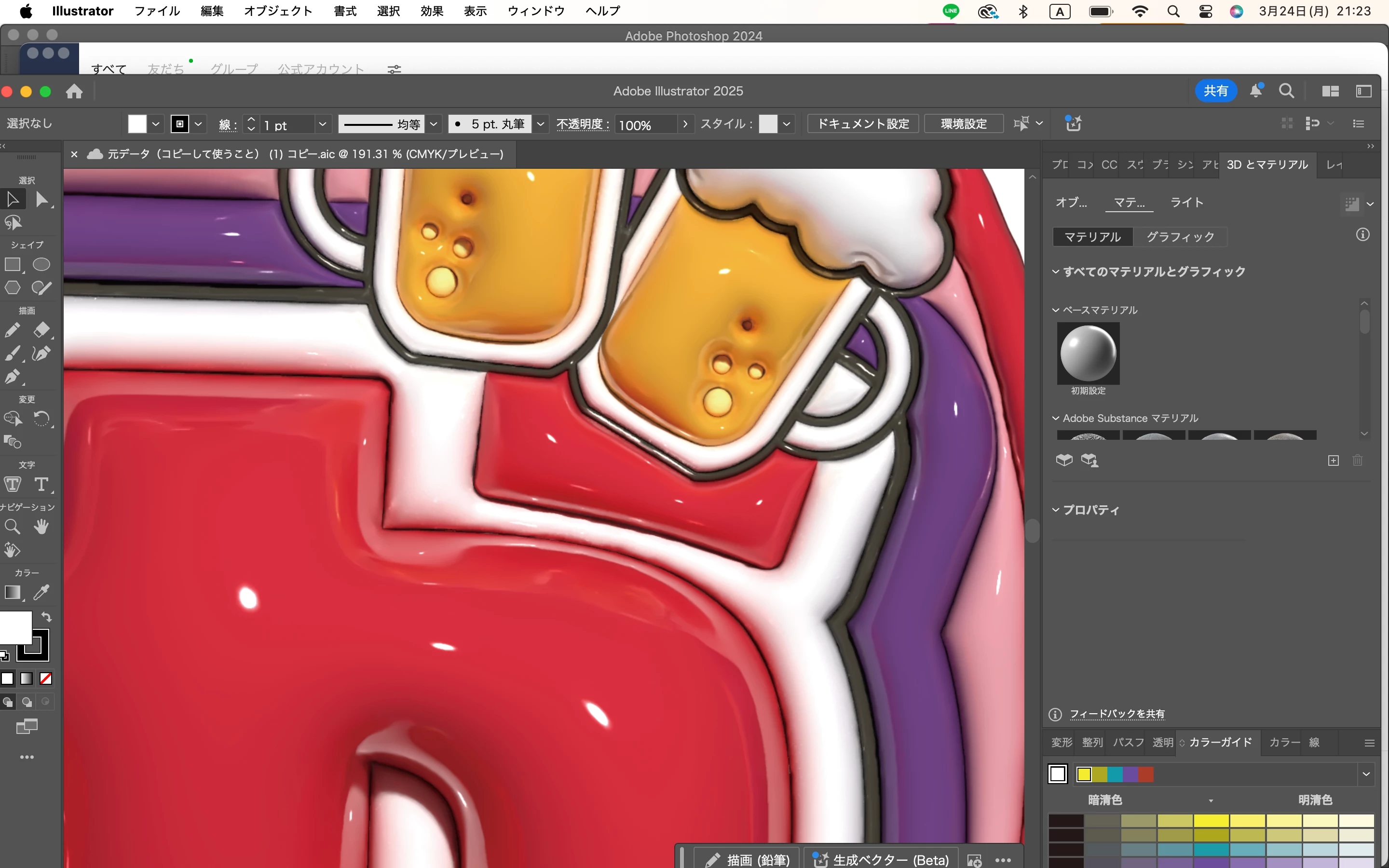Switch to the Gradient fill mode
The height and width of the screenshot is (868, 1389).
pos(27,678)
